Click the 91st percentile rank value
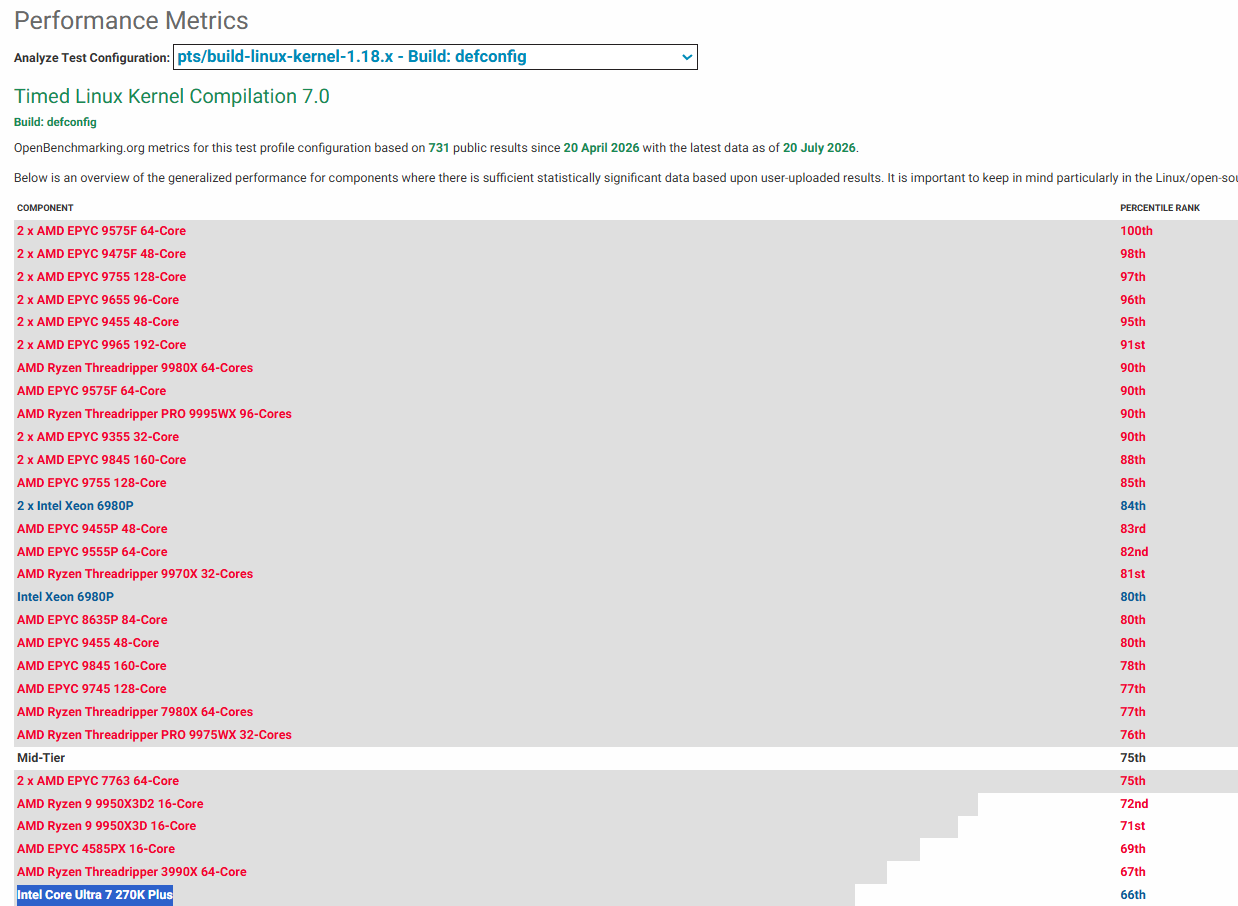 click(1133, 345)
